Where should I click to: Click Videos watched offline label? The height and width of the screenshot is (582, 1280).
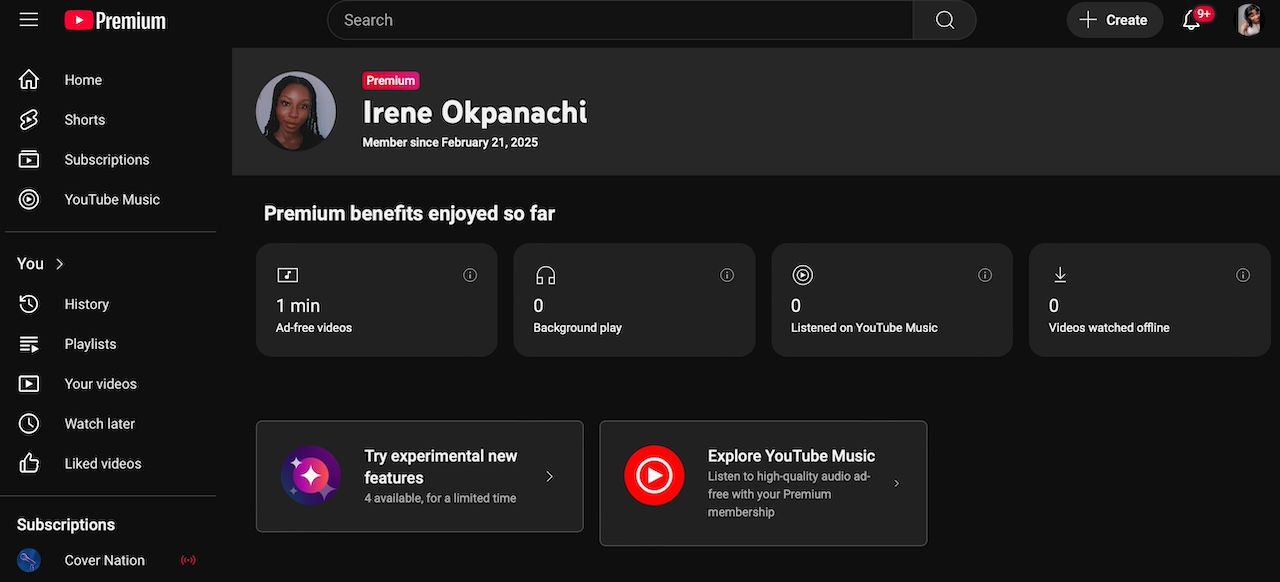point(1109,328)
